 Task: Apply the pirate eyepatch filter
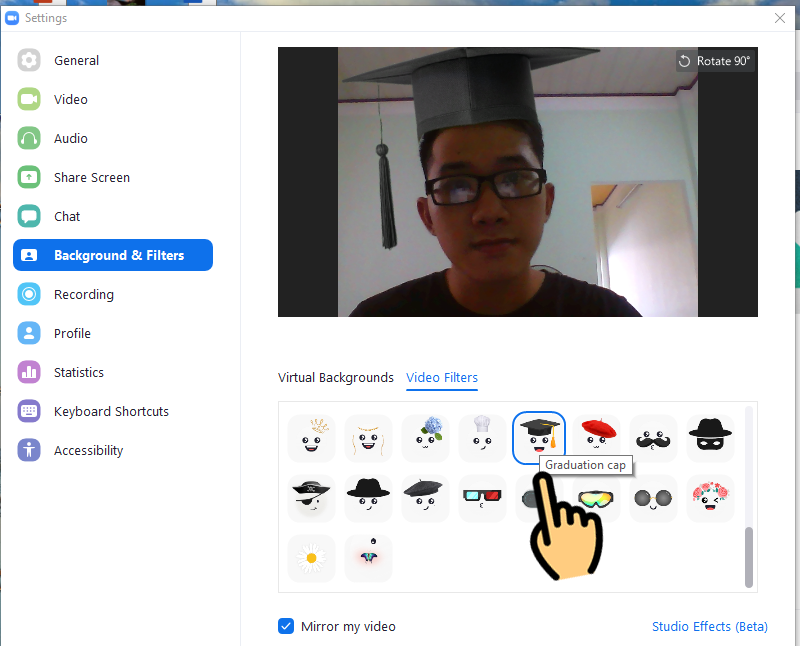point(311,497)
